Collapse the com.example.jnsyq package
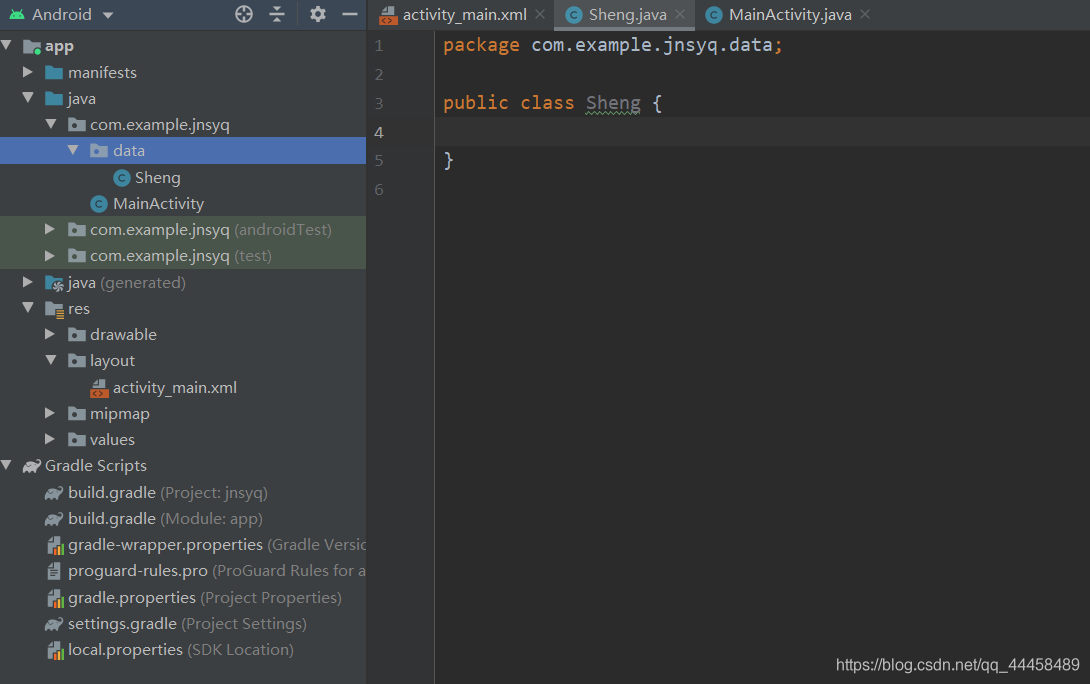1090x684 pixels. click(x=51, y=124)
